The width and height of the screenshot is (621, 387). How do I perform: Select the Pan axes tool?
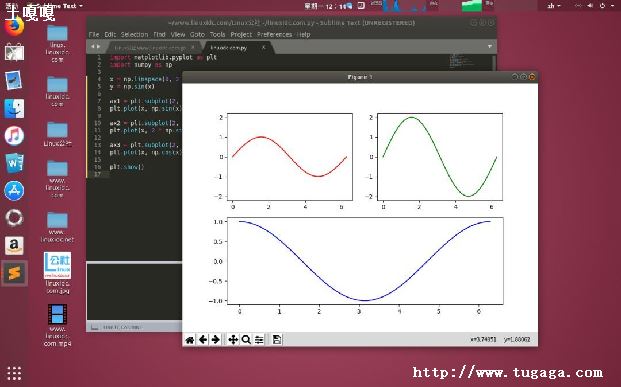[x=233, y=339]
